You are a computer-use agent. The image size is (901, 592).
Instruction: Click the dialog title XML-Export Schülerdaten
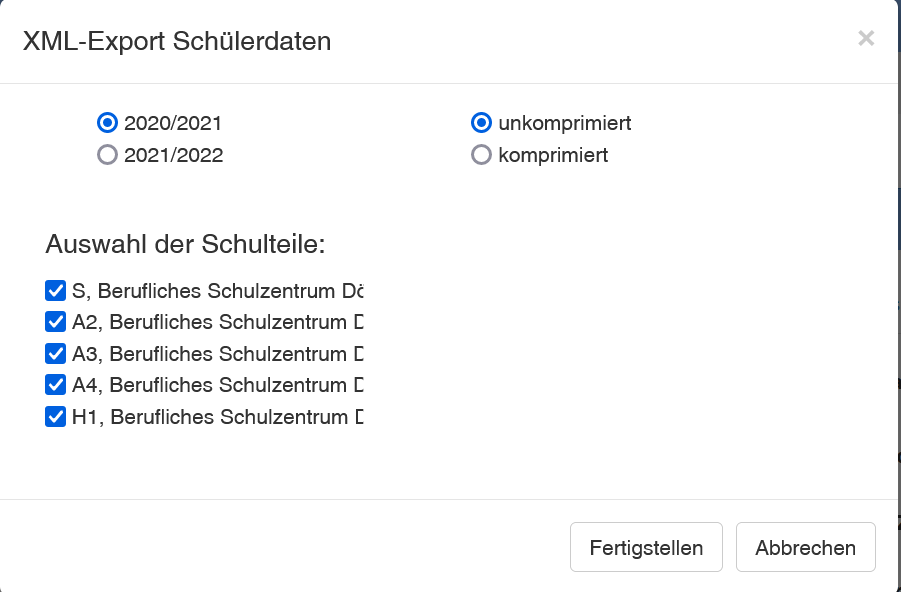tap(177, 41)
